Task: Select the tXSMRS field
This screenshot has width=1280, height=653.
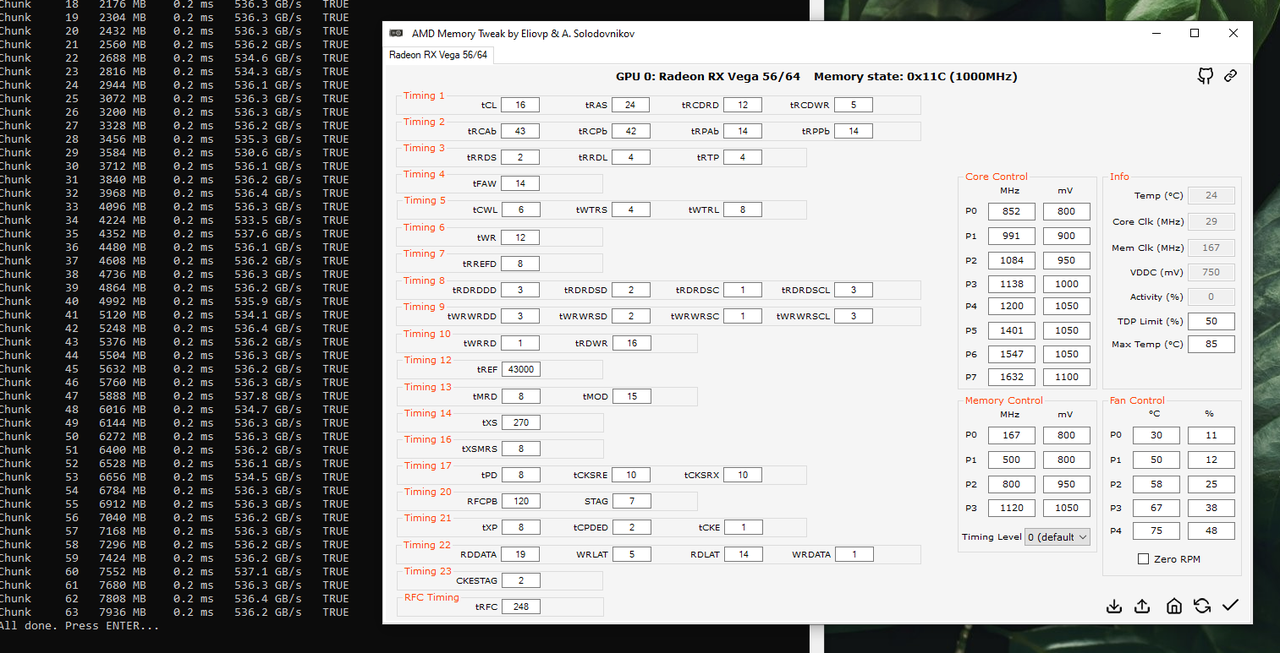Action: 520,449
